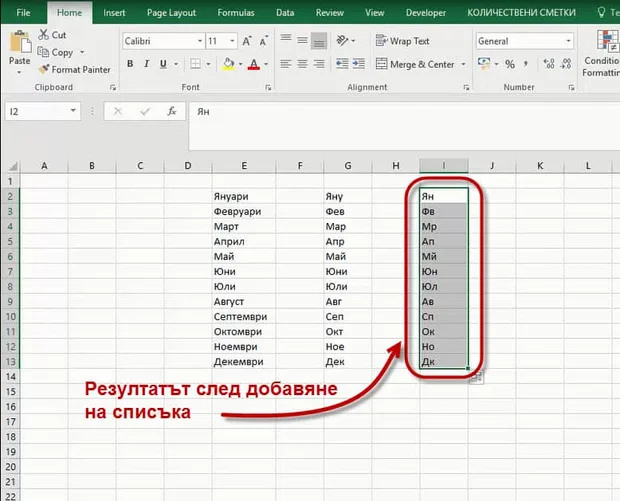Switch to the Insert tab
The image size is (620, 501).
pyautogui.click(x=114, y=13)
